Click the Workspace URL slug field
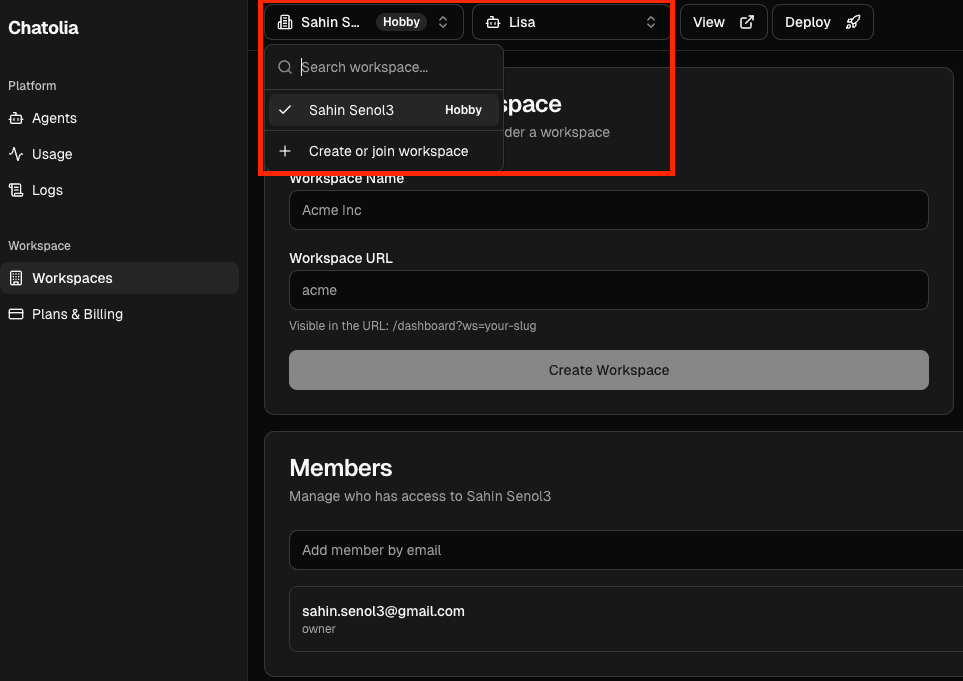This screenshot has width=963, height=681. (608, 290)
